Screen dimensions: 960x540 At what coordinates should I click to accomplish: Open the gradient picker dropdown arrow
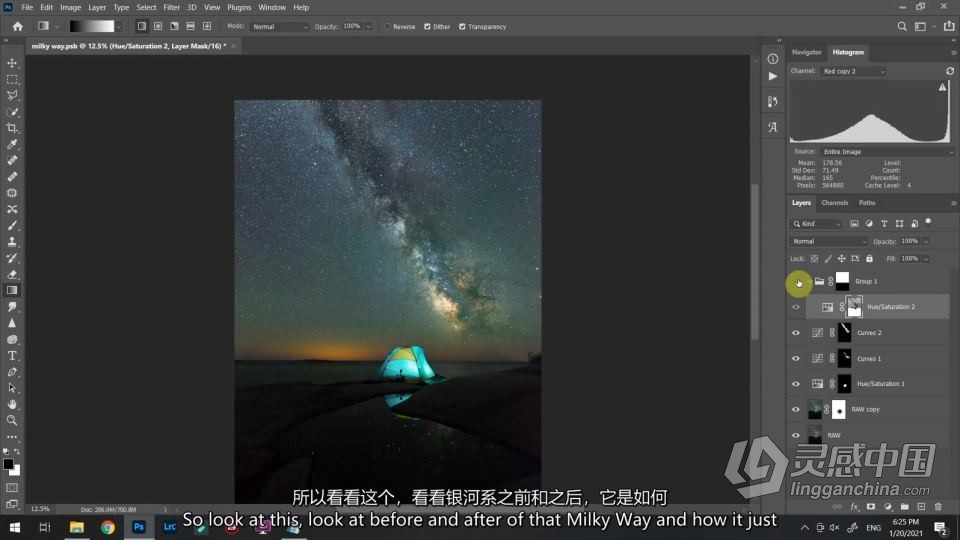(119, 27)
